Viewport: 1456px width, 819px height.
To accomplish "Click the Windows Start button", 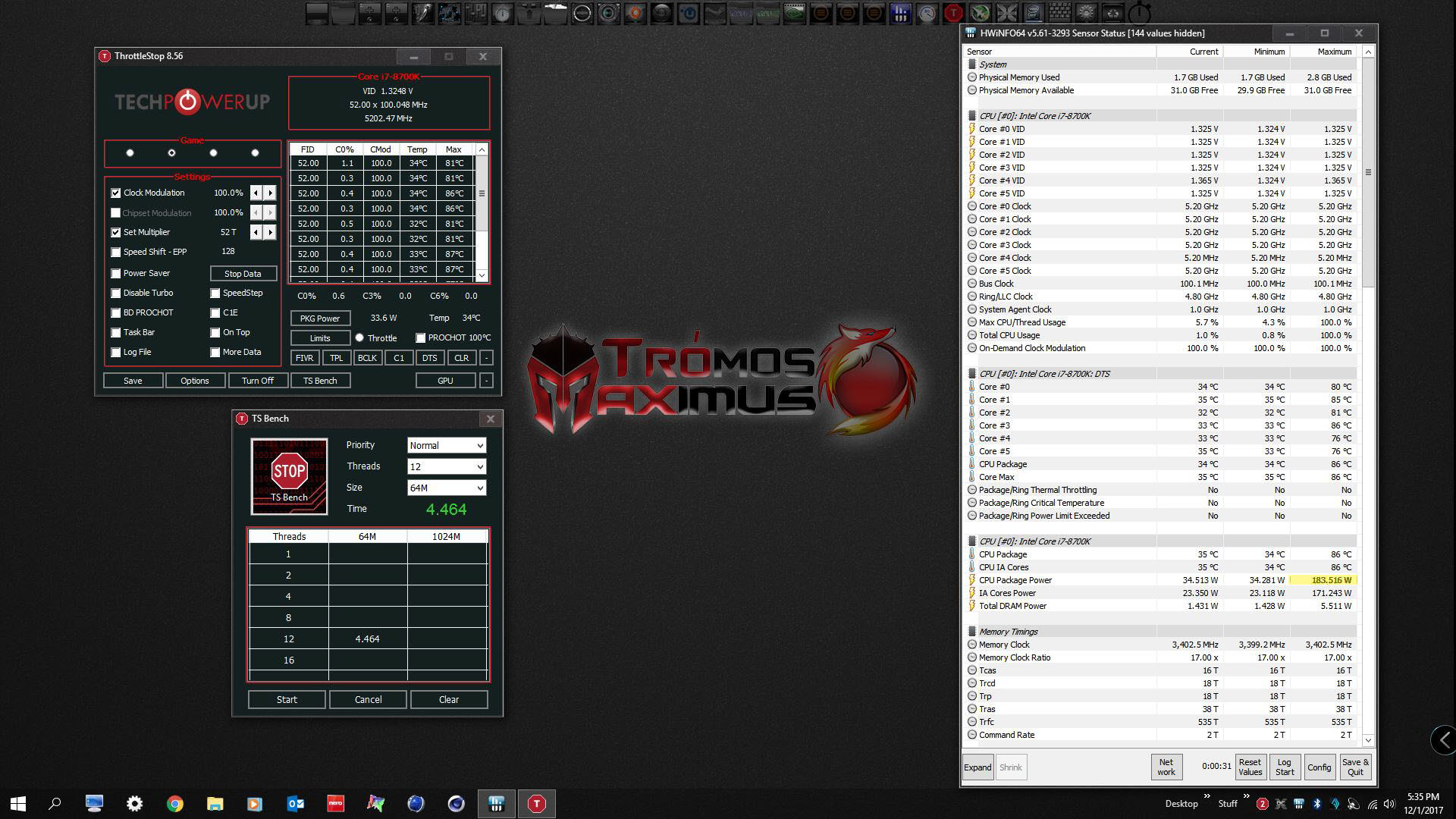I will [x=18, y=804].
